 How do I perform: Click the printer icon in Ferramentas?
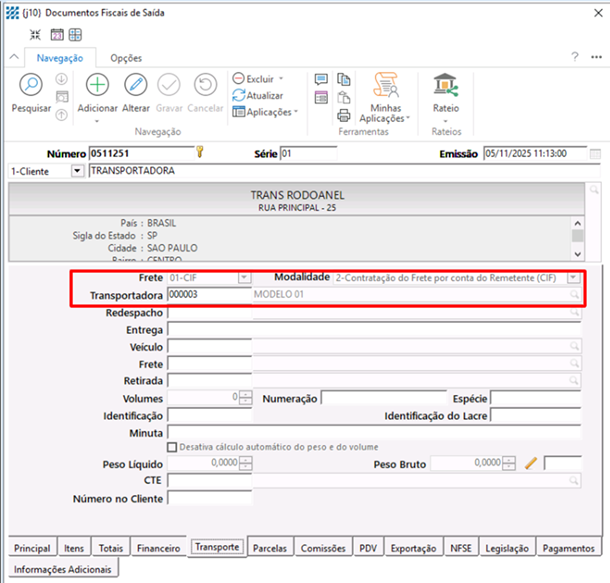click(343, 114)
